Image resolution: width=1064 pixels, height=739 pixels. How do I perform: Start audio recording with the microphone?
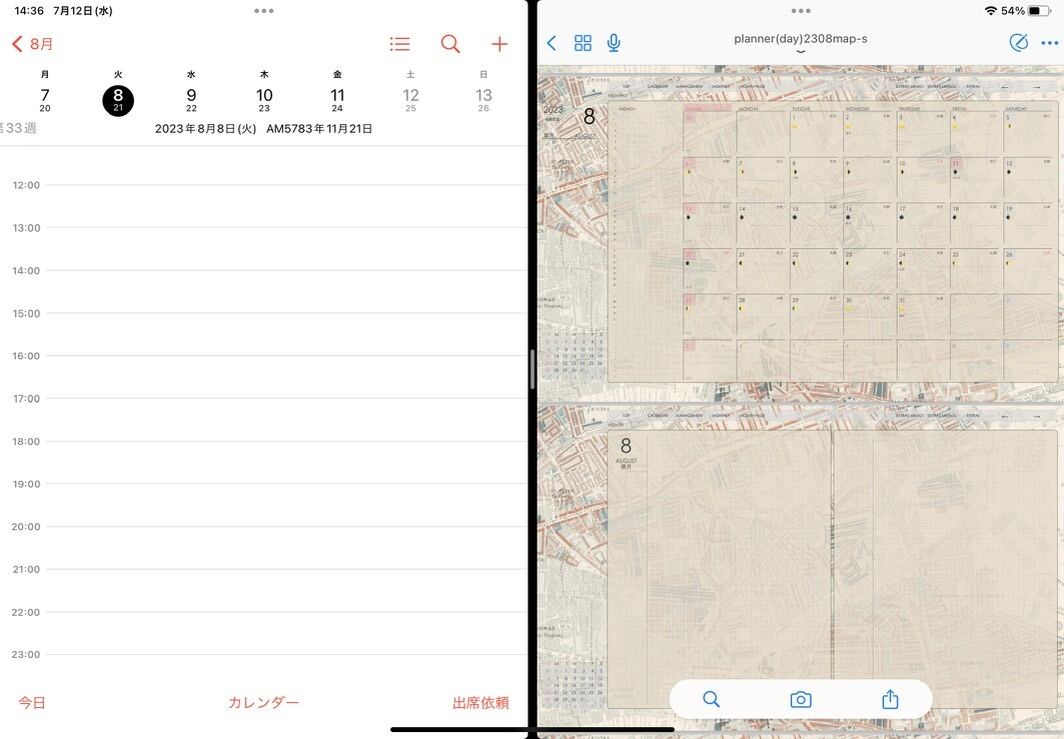click(613, 43)
